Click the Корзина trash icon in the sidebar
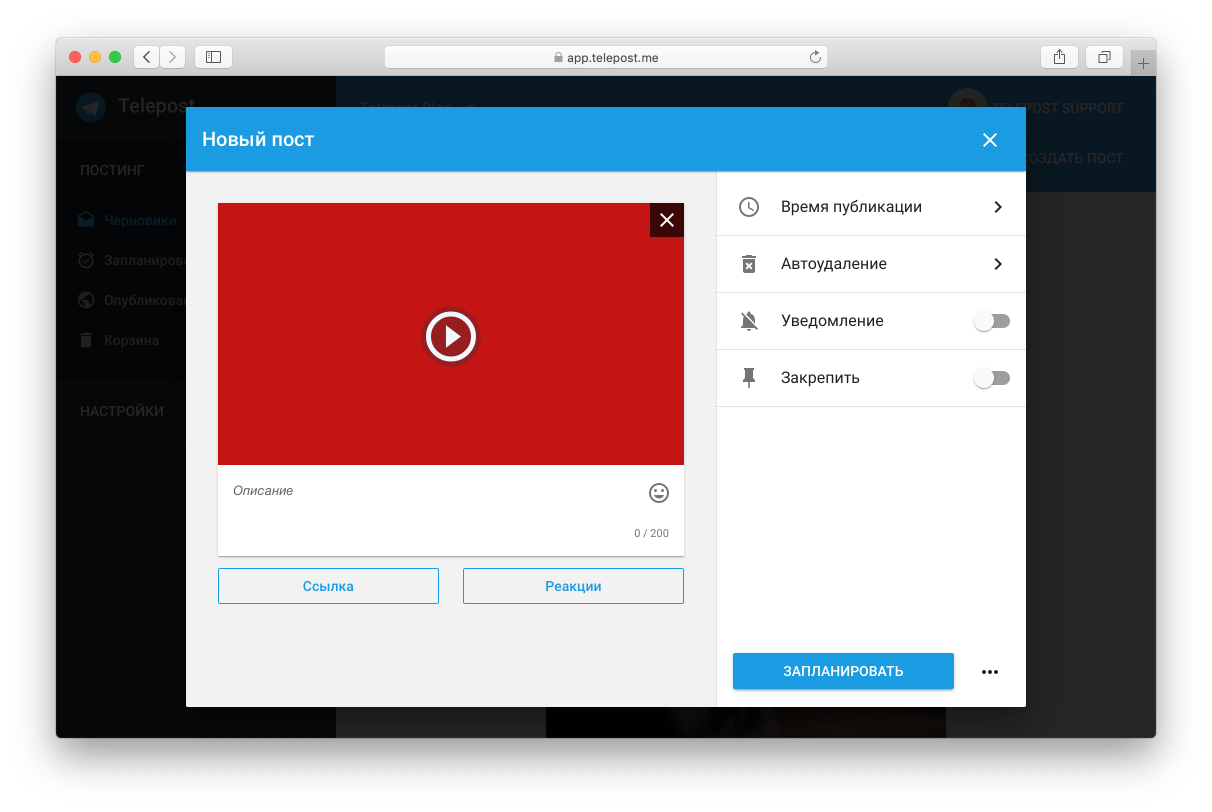This screenshot has width=1212, height=812. 87,340
